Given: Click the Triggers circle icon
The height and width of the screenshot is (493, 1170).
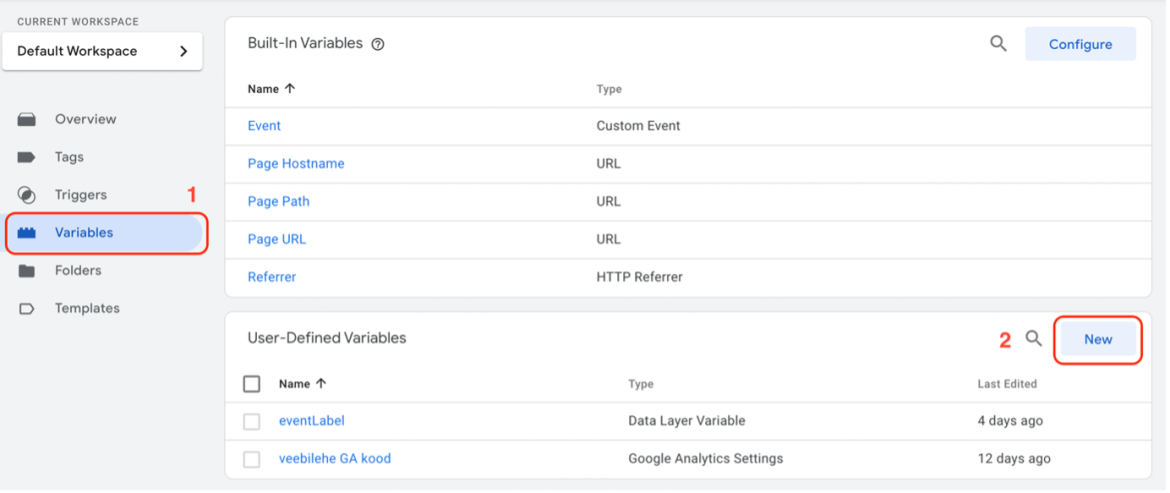Looking at the screenshot, I should click(x=27, y=195).
